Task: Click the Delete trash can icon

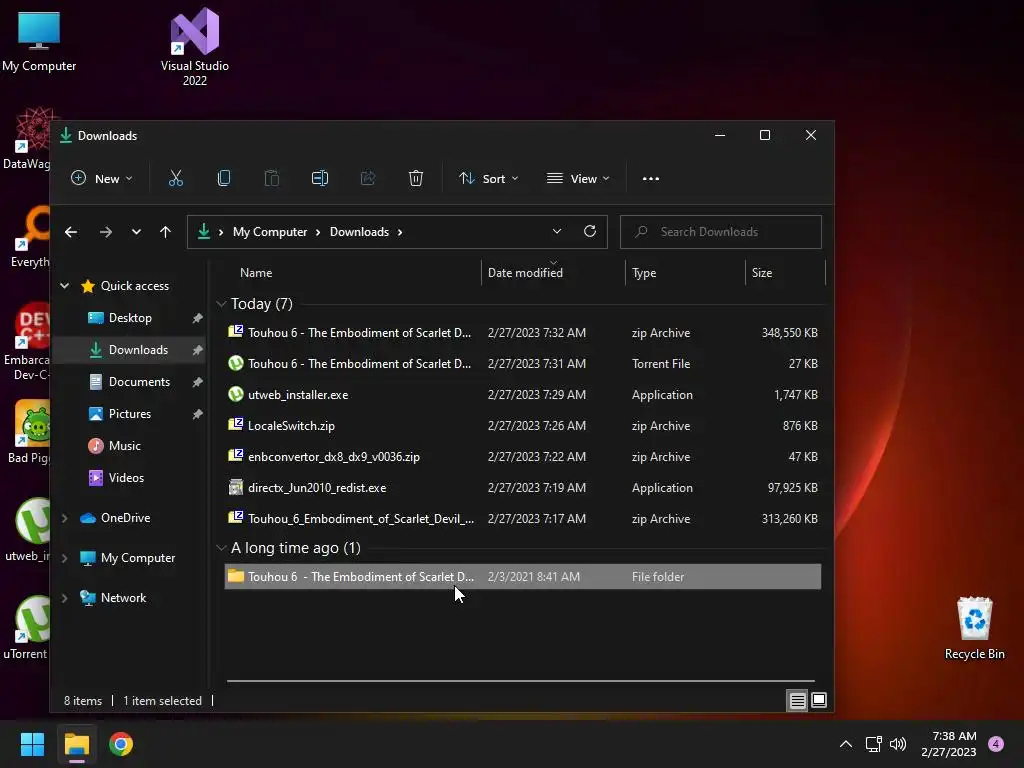Action: pyautogui.click(x=416, y=178)
